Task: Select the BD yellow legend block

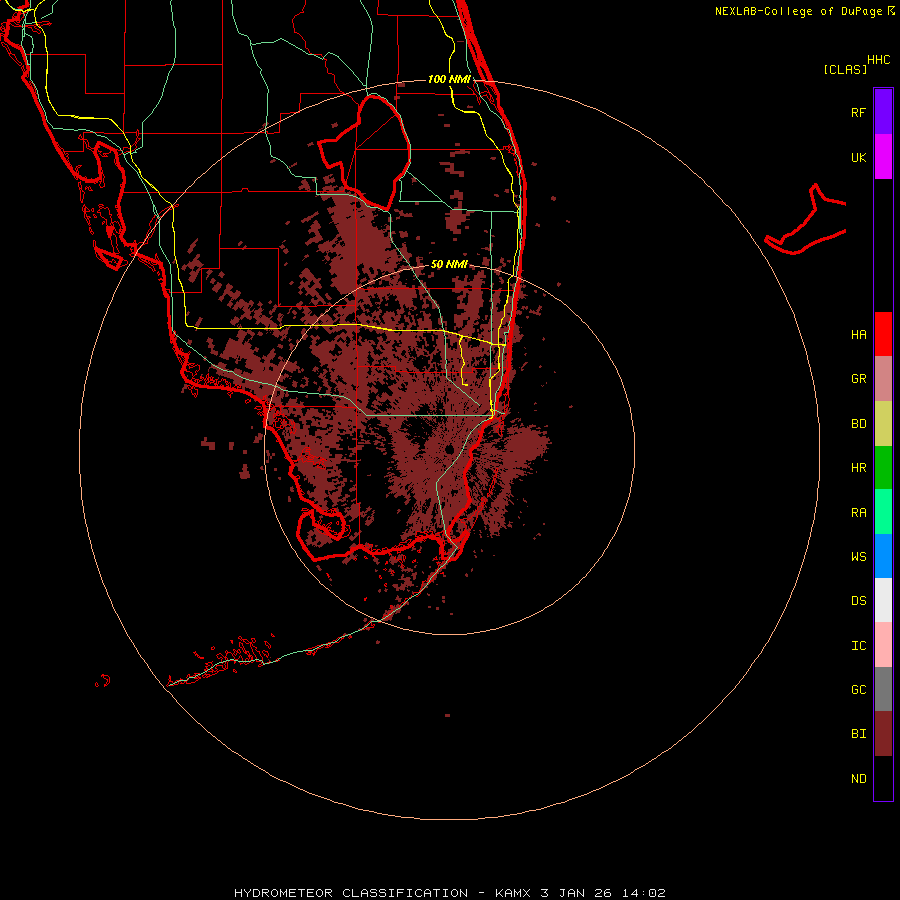Action: tap(883, 424)
